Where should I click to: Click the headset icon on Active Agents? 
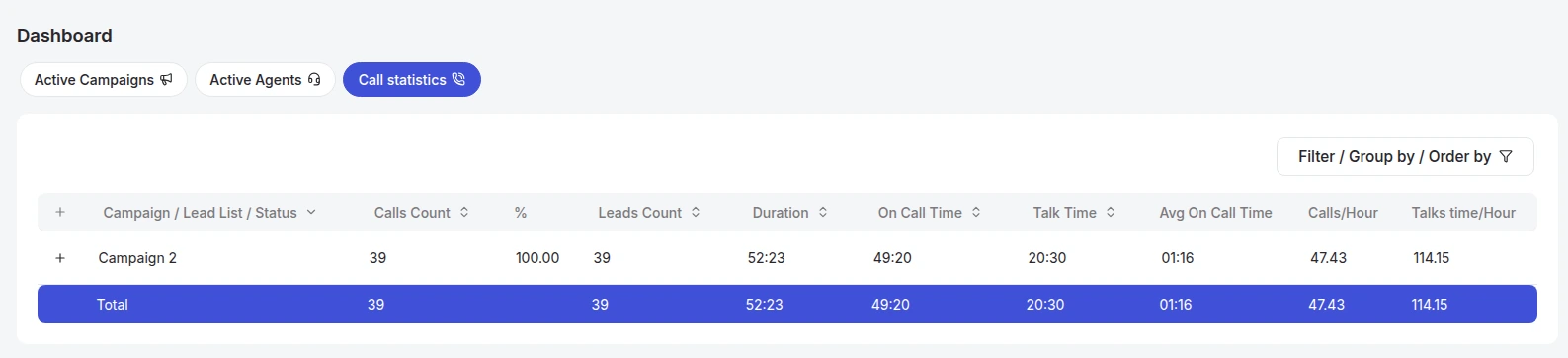click(314, 80)
